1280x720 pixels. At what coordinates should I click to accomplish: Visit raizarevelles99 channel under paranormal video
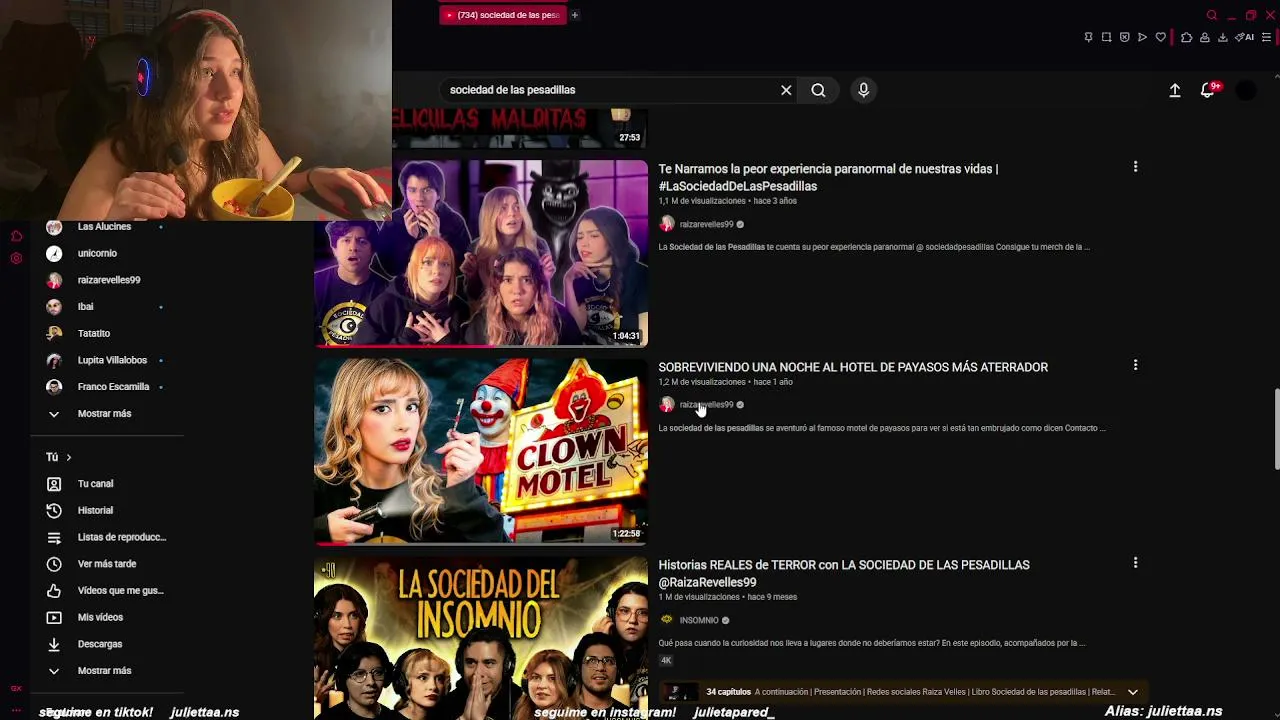[706, 224]
